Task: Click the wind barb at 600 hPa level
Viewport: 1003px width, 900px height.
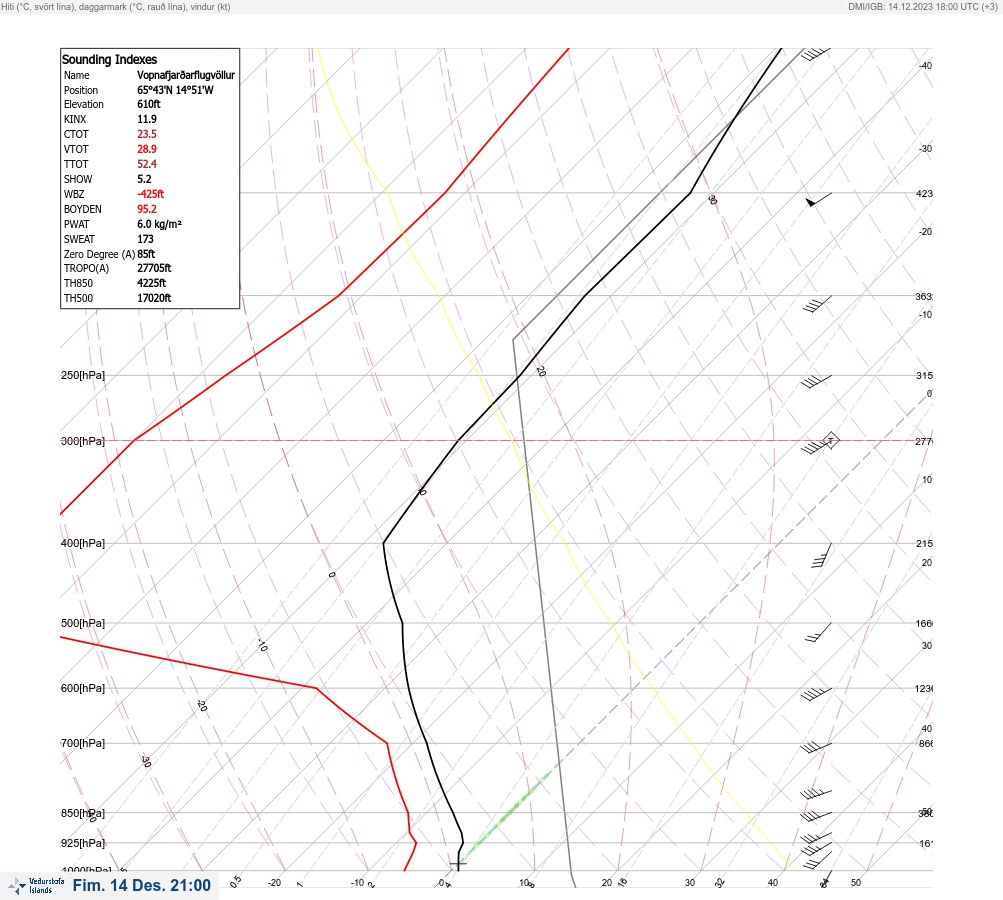Action: pyautogui.click(x=816, y=694)
